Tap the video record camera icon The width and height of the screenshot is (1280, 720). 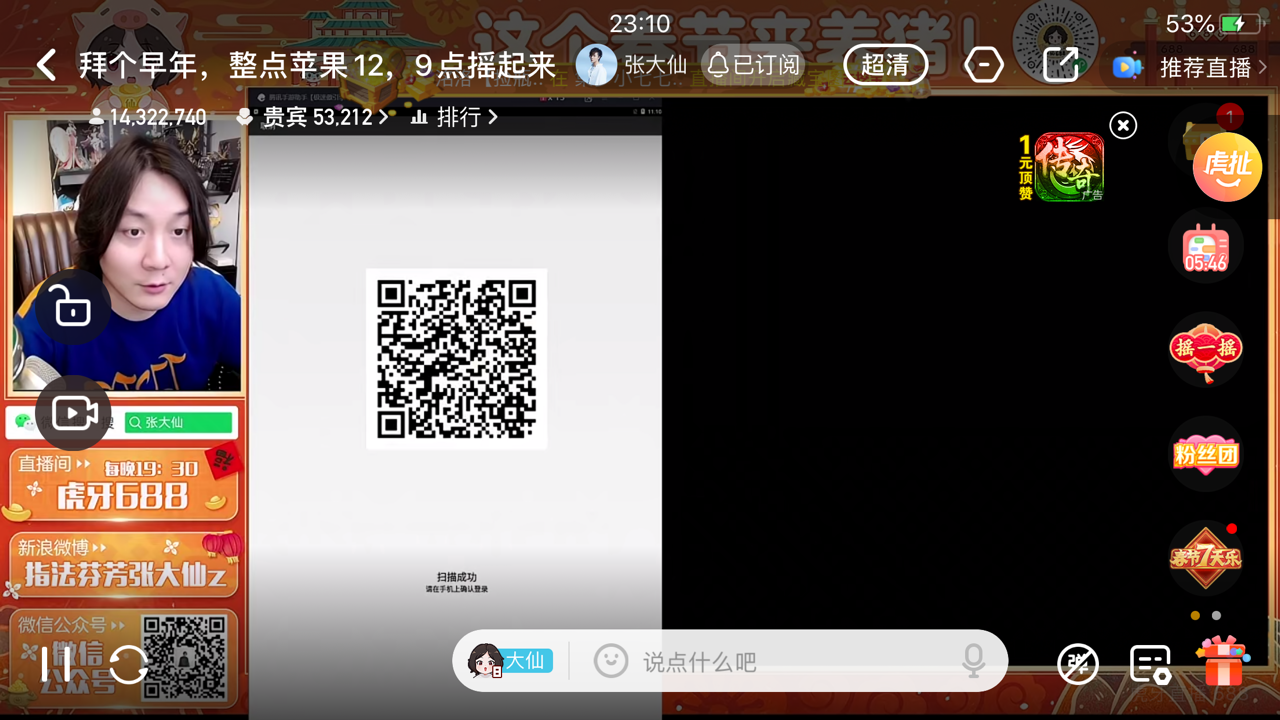point(73,413)
